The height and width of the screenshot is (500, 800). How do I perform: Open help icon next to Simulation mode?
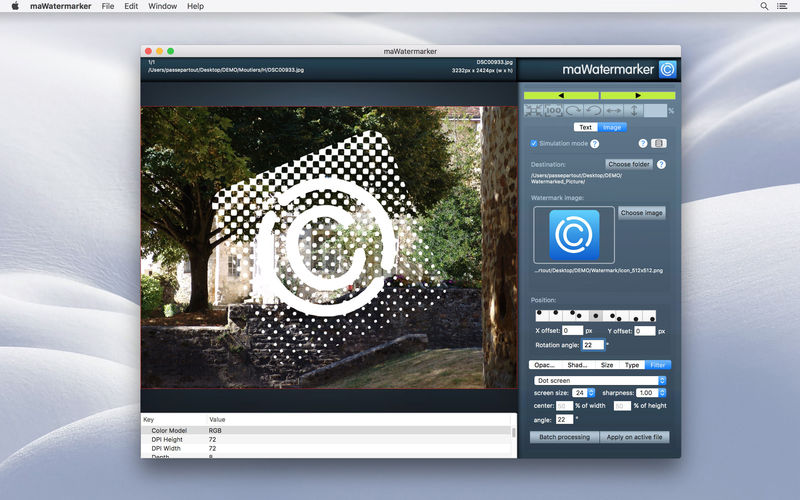point(595,144)
